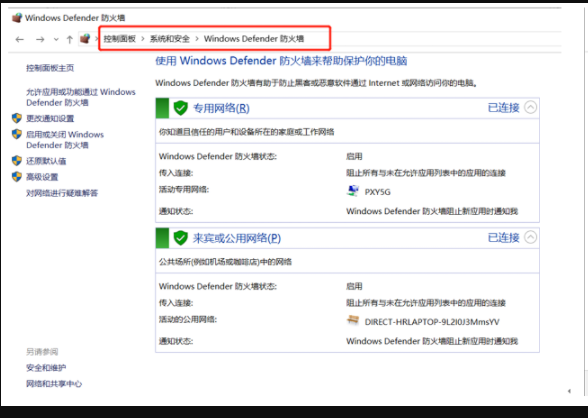The width and height of the screenshot is (588, 418).
Task: Click 已连接 status of 专用网络
Action: (503, 108)
